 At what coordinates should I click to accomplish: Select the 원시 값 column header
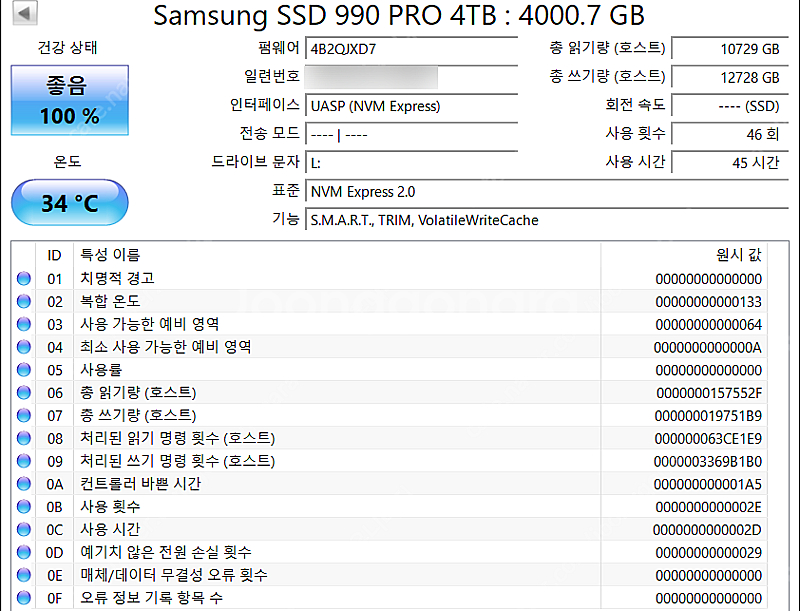pyautogui.click(x=684, y=255)
